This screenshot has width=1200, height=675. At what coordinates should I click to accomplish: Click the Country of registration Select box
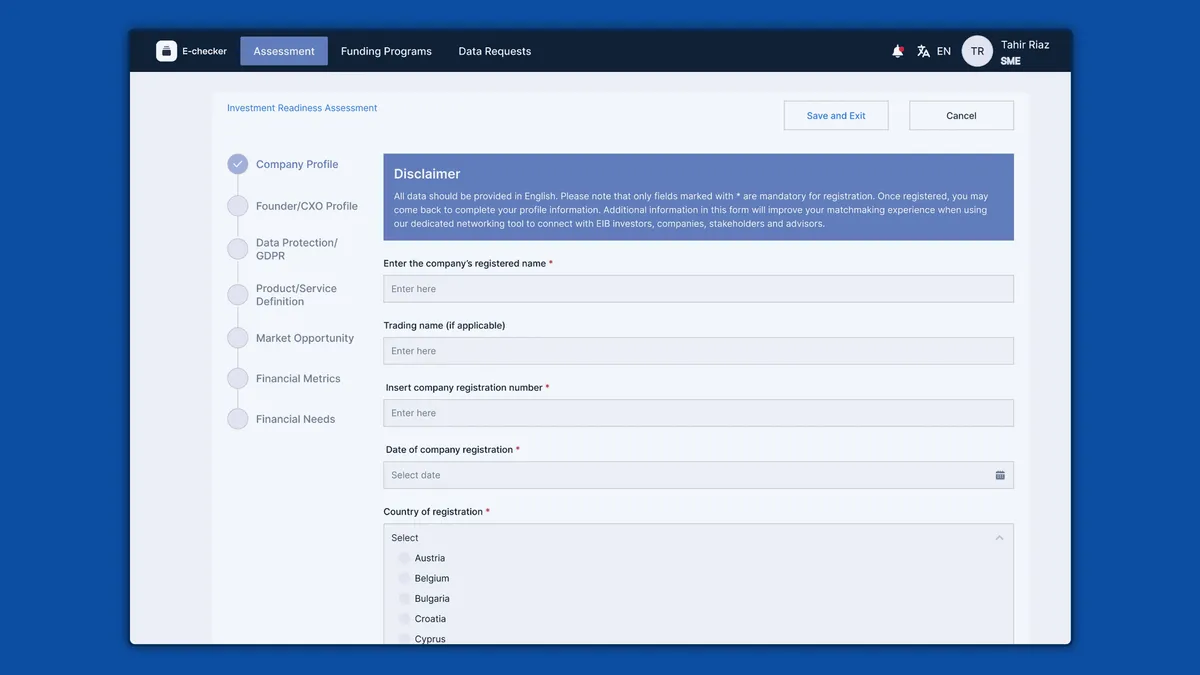coord(698,538)
